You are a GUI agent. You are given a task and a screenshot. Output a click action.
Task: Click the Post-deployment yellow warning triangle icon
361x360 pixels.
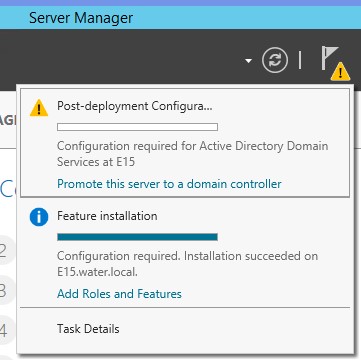(x=39, y=108)
